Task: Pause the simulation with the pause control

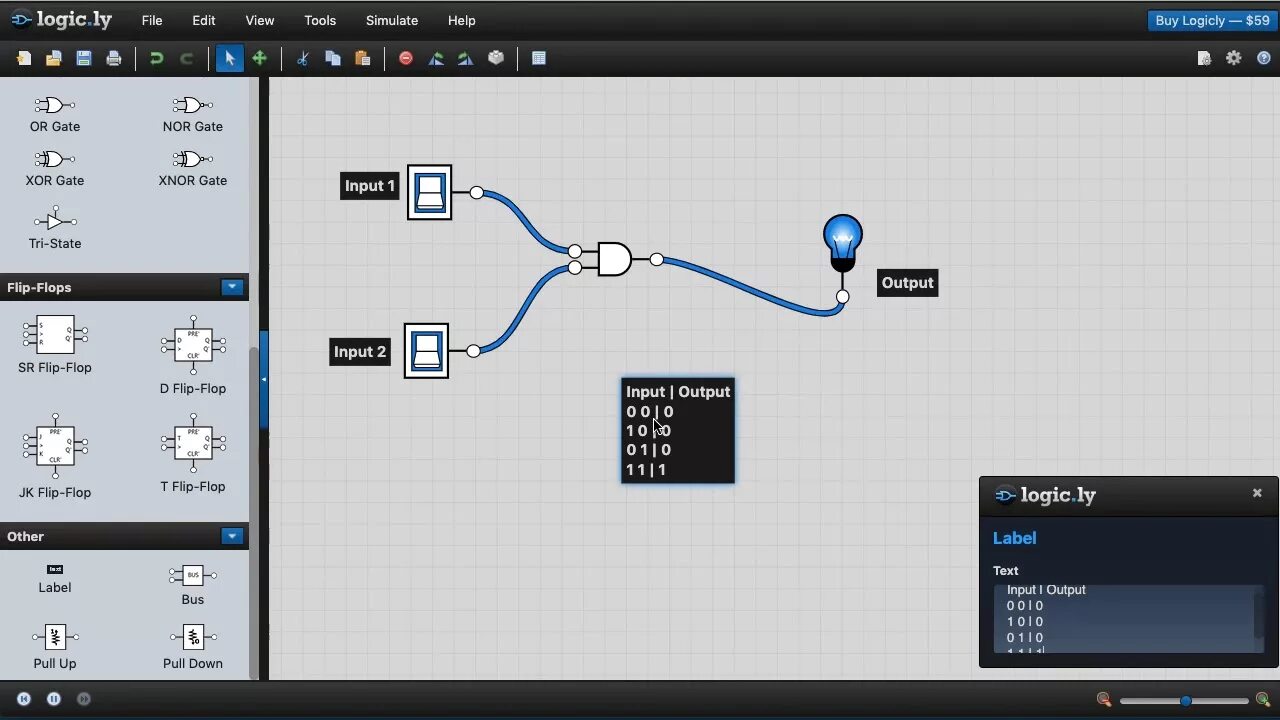Action: pyautogui.click(x=54, y=699)
